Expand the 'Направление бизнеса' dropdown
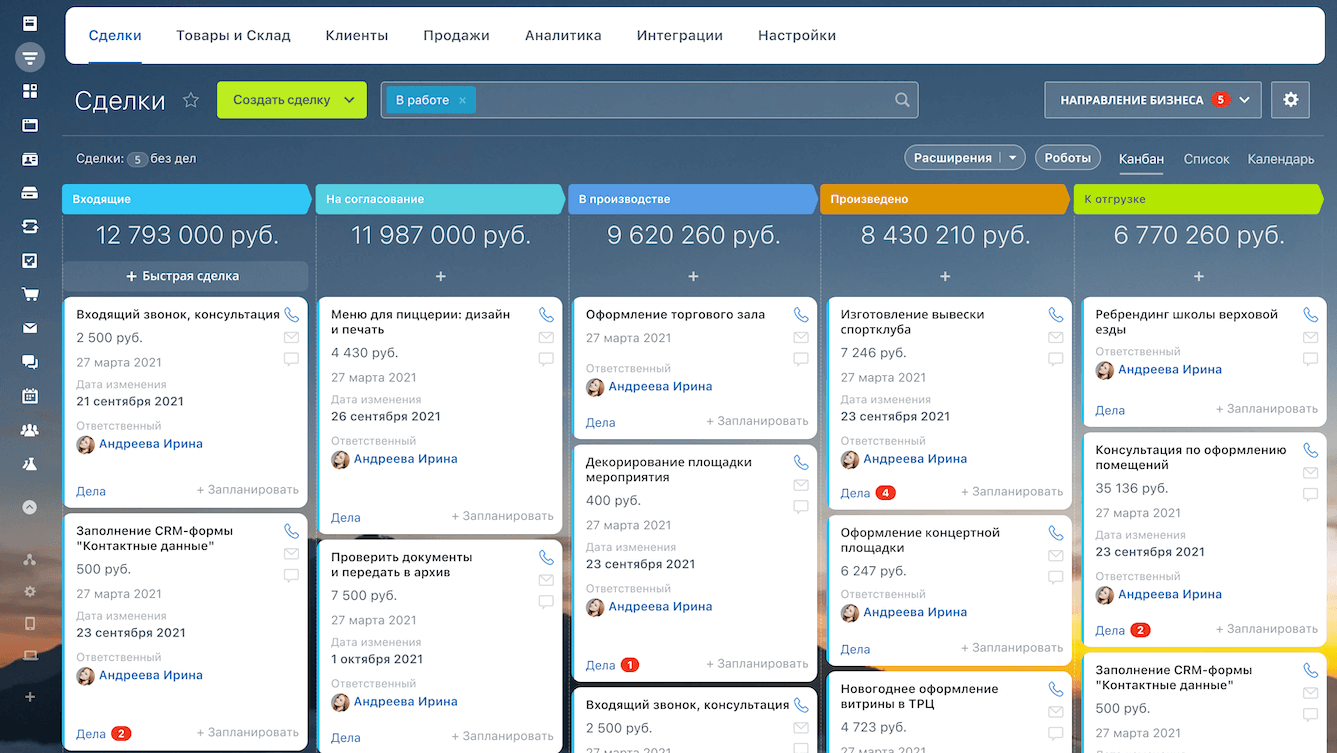Viewport: 1337px width, 753px height. [x=1245, y=100]
